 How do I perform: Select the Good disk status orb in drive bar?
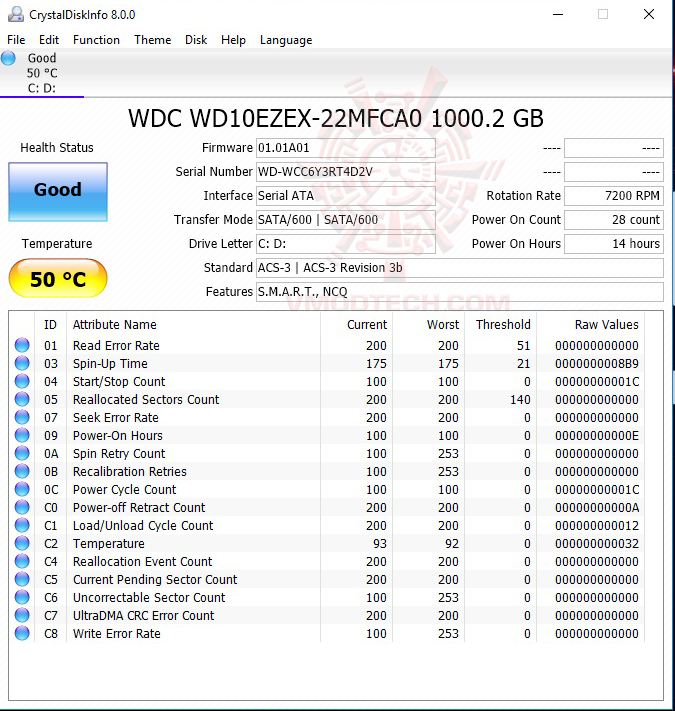click(x=8, y=58)
